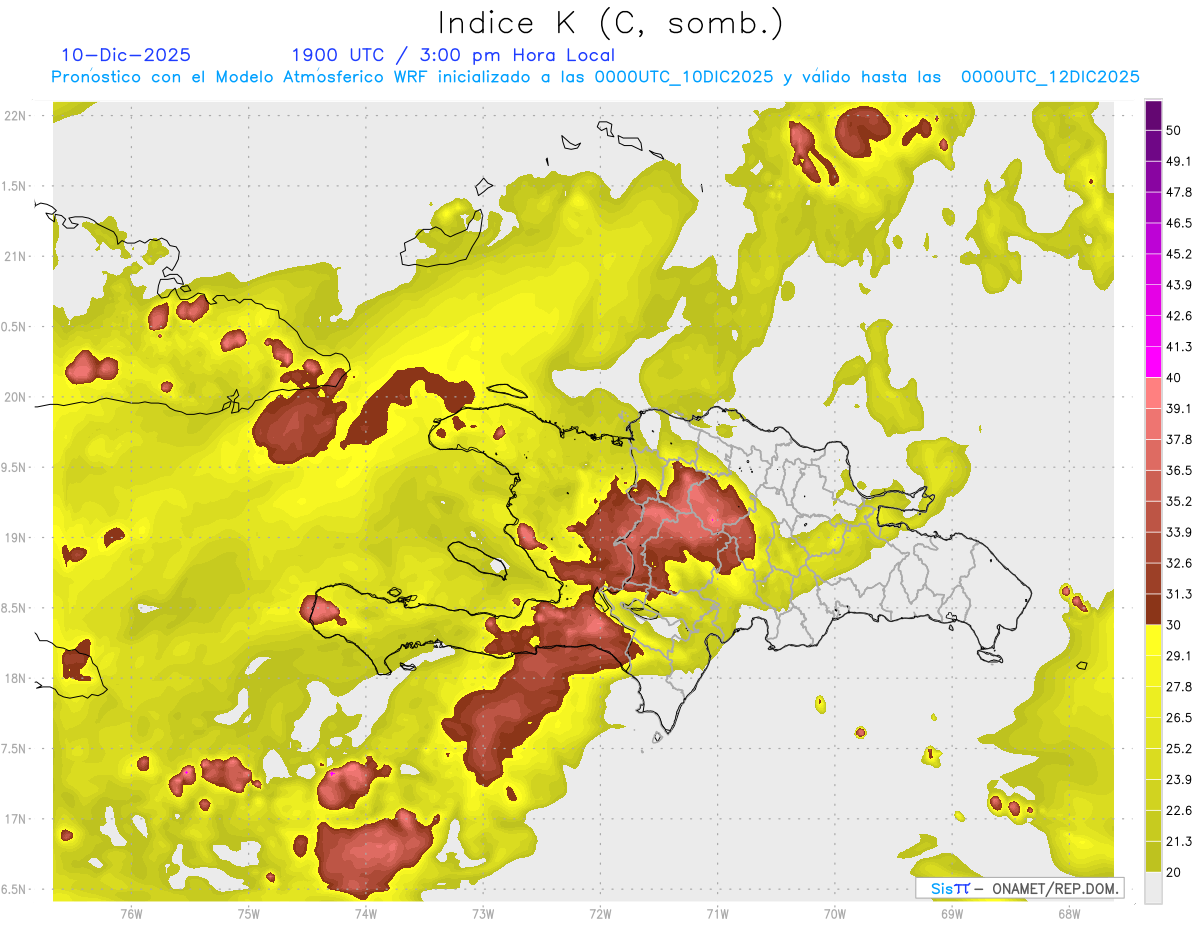
Task: Click the '21N' latitude label
Action: click(16, 256)
